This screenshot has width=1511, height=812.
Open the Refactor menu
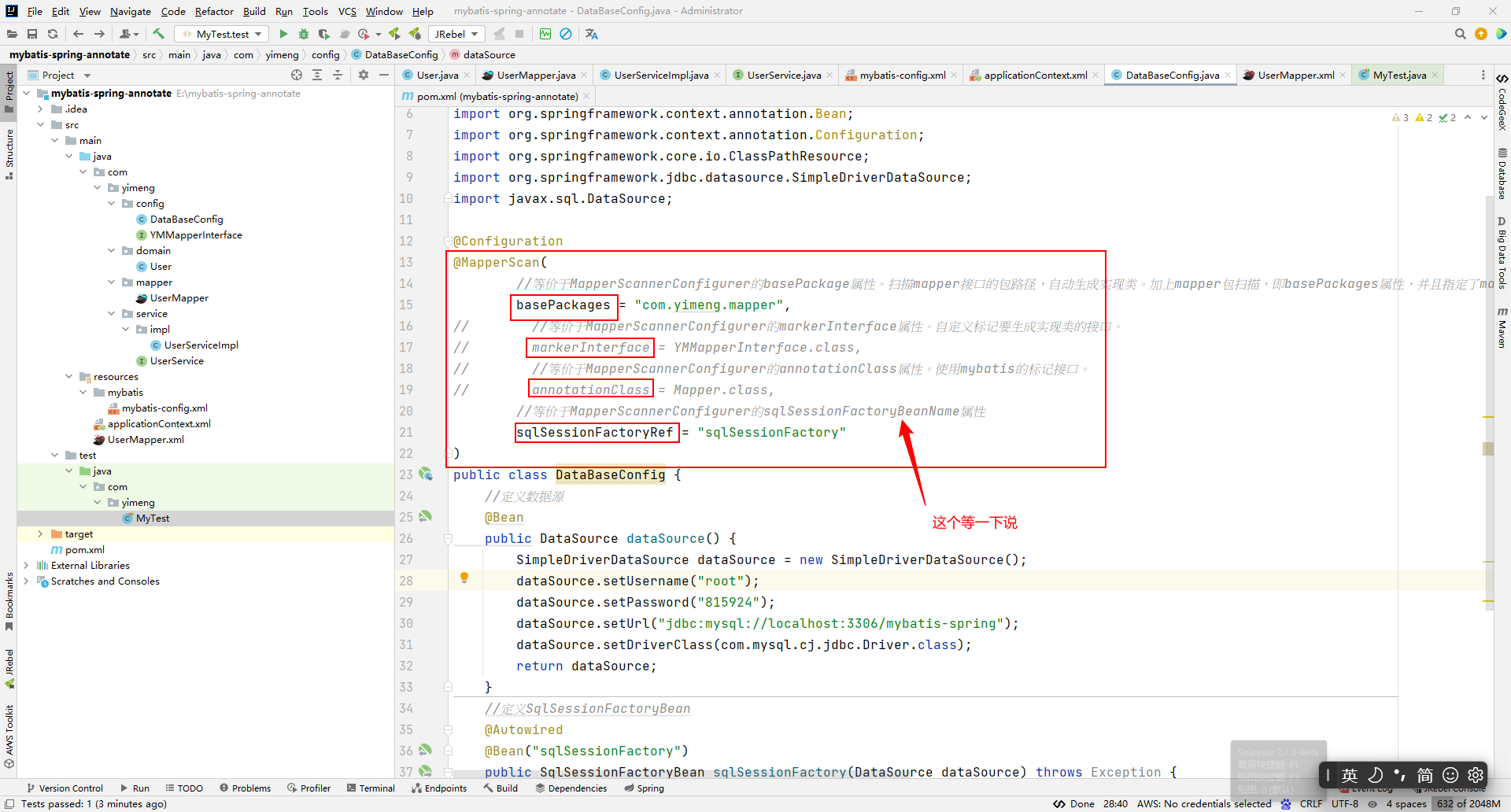click(x=214, y=11)
